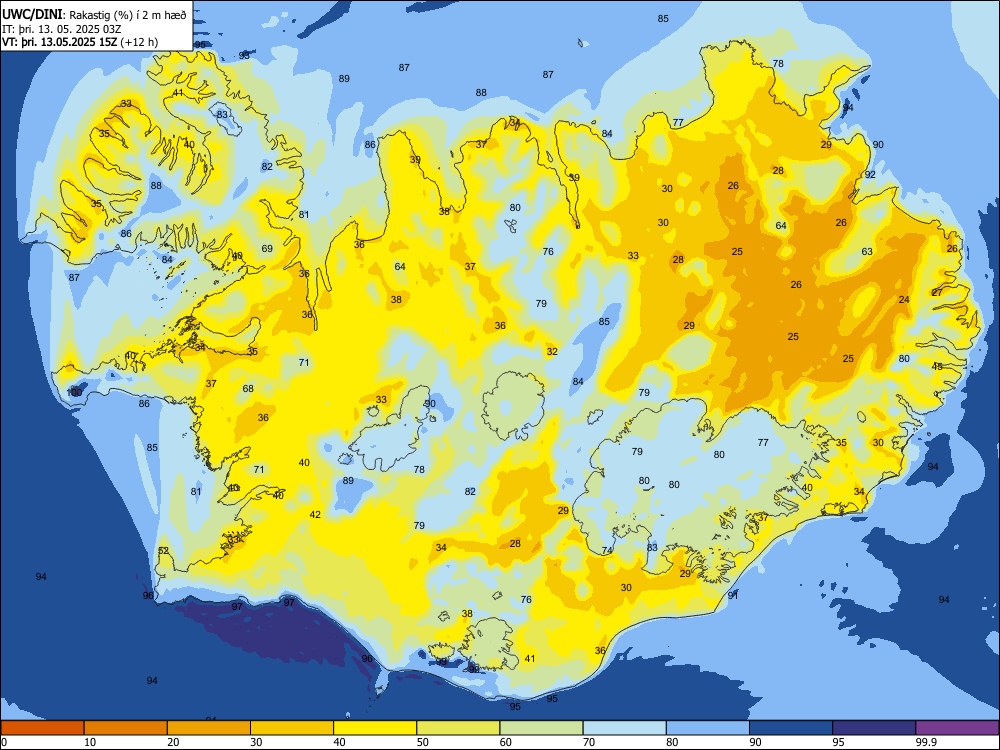Click the 10–20 orange legend swatch
Image resolution: width=1000 pixels, height=750 pixels.
point(126,728)
